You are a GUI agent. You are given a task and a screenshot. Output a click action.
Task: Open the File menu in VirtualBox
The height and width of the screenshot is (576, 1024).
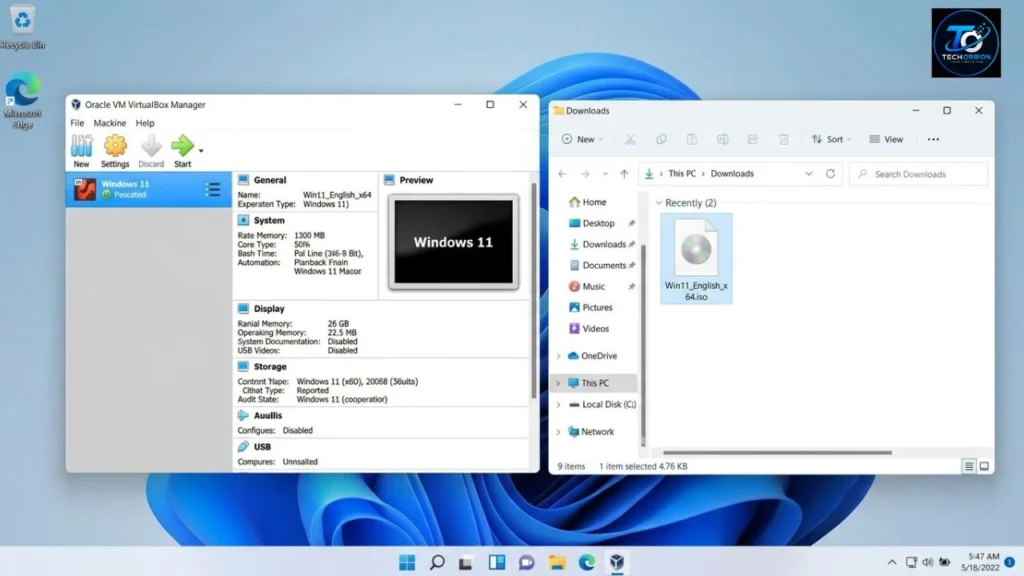click(77, 123)
